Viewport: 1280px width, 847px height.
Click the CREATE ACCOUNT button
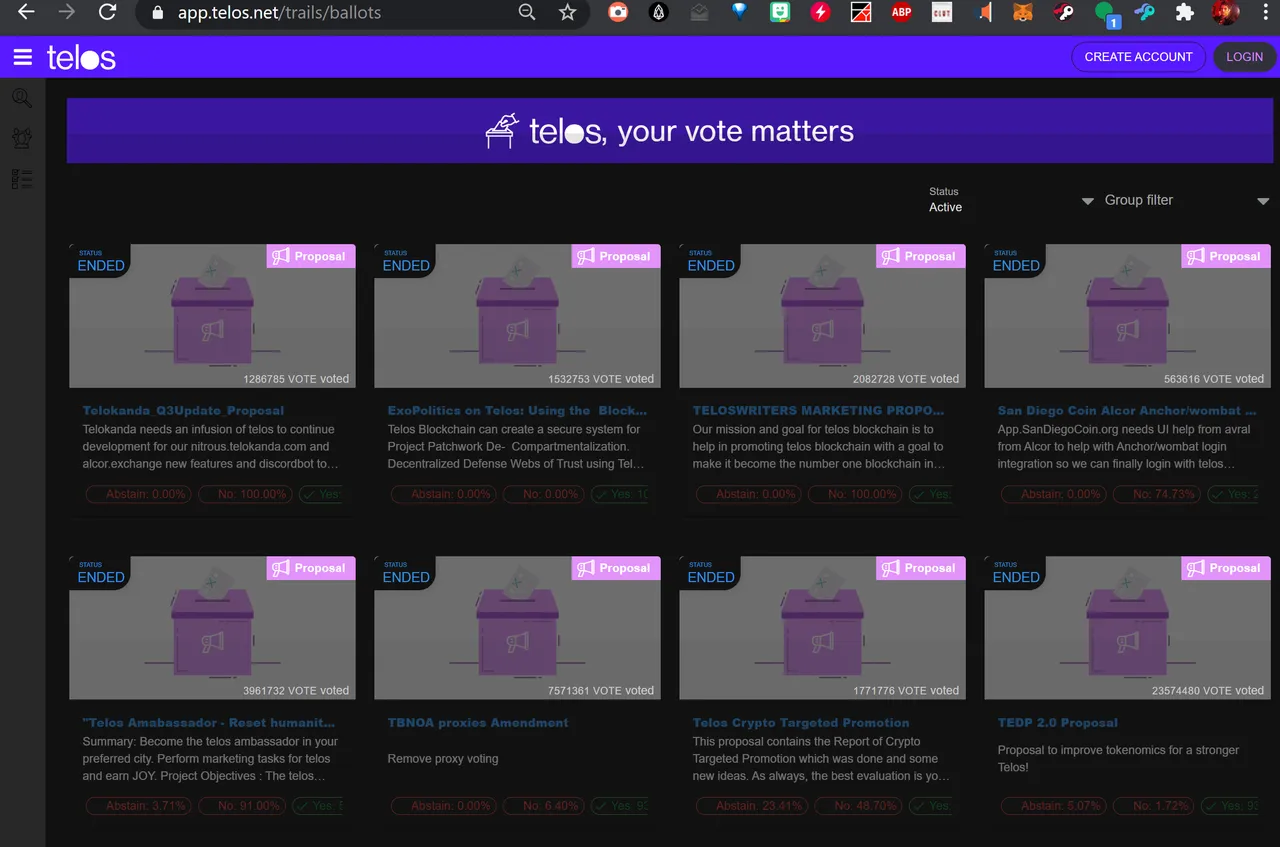[x=1138, y=57]
